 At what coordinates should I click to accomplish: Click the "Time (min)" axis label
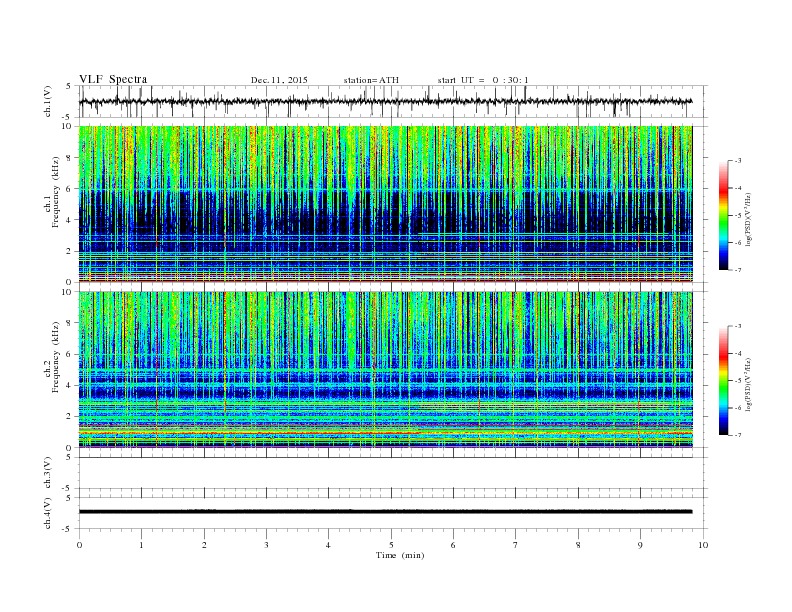(400, 555)
